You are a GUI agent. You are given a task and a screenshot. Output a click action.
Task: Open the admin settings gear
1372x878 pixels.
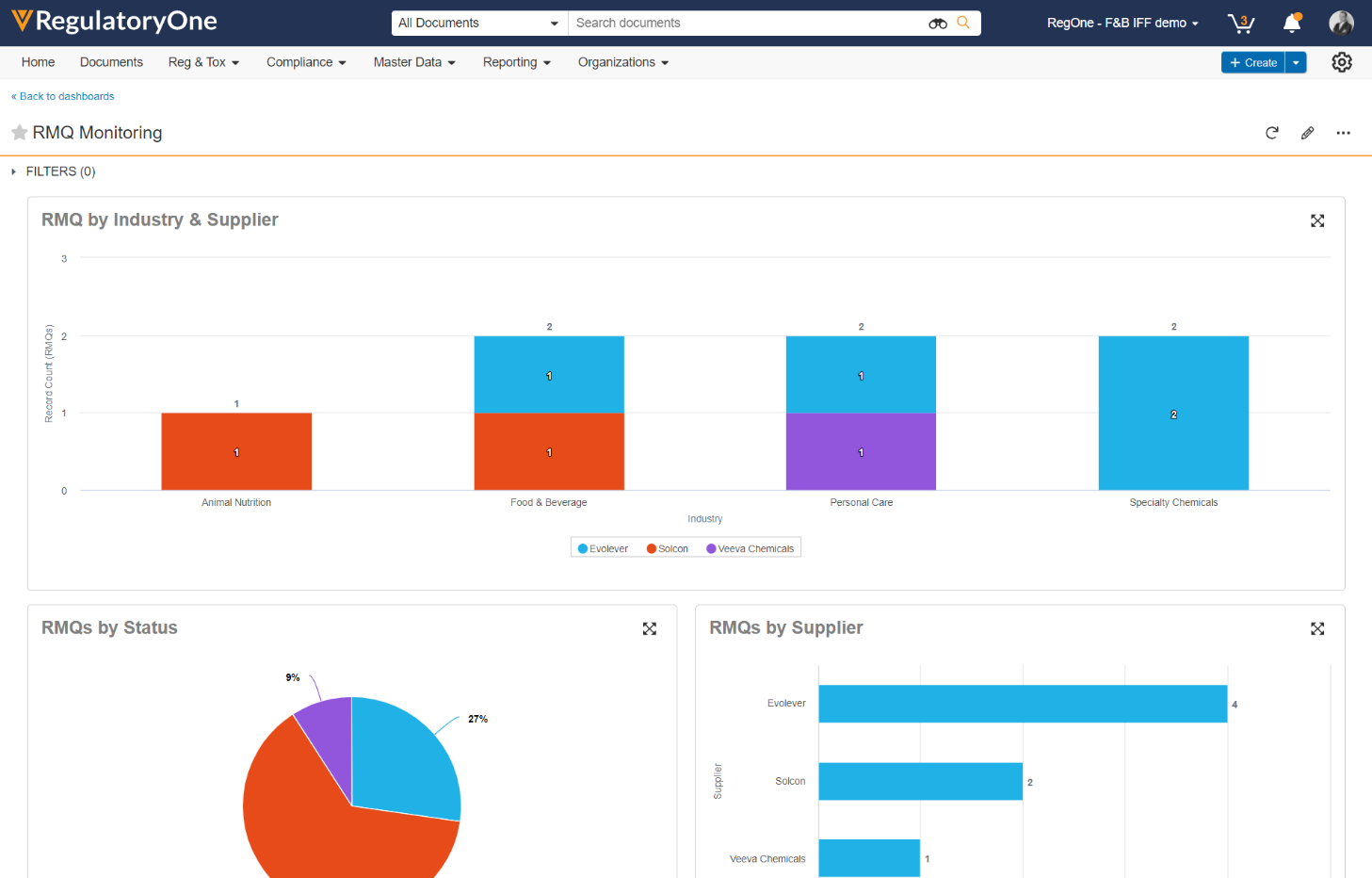[x=1342, y=62]
